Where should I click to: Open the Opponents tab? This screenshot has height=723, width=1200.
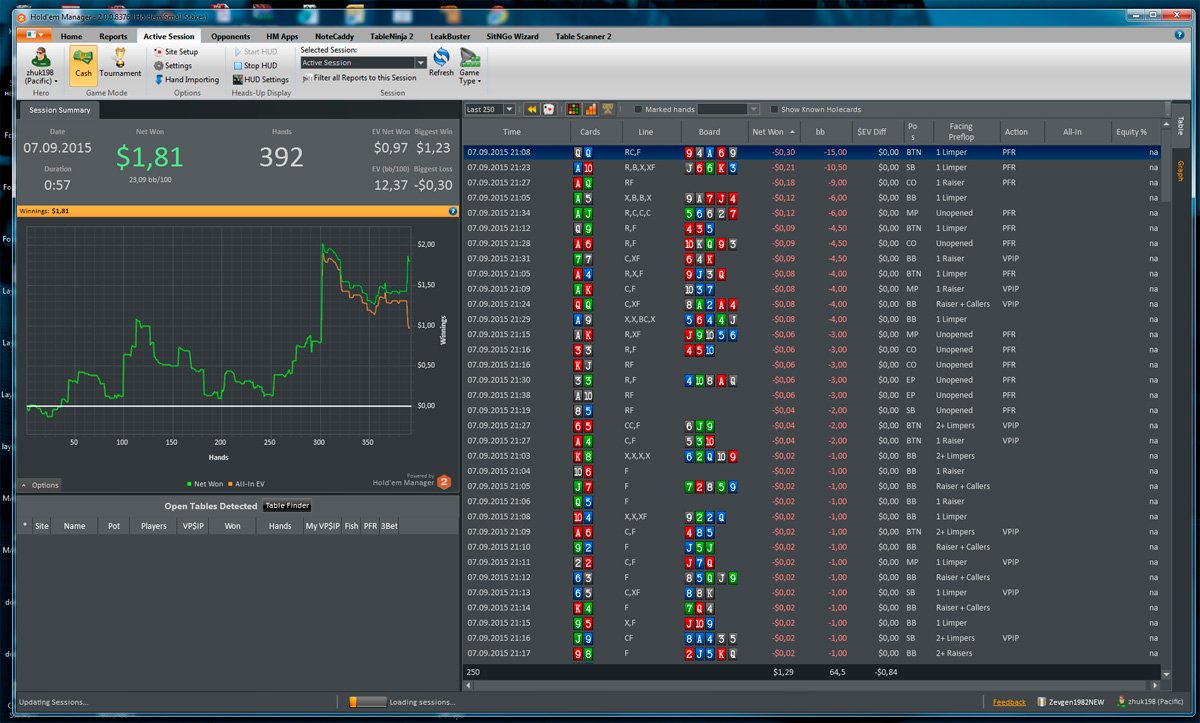[x=230, y=36]
